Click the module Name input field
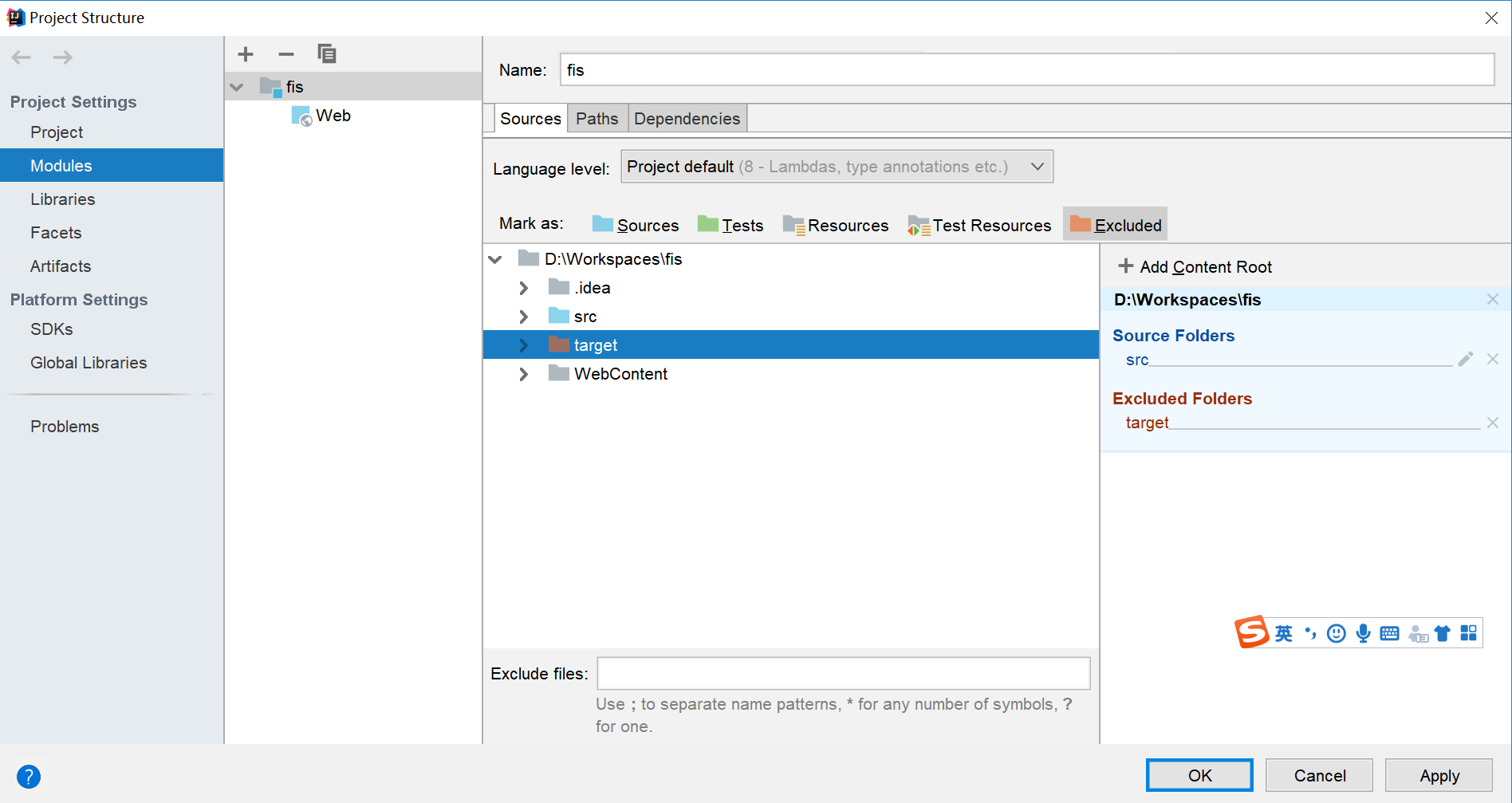Image resolution: width=1512 pixels, height=803 pixels. click(1027, 69)
